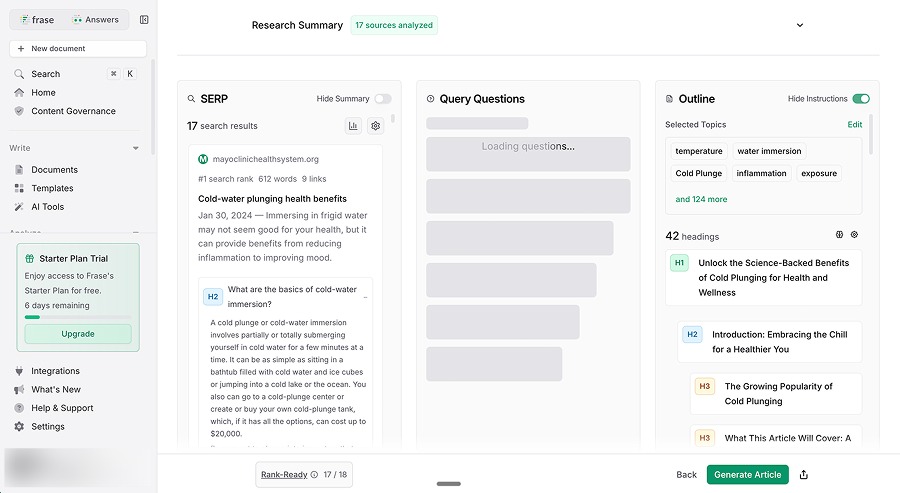
Task: Open Documents in sidebar
Action: click(54, 169)
